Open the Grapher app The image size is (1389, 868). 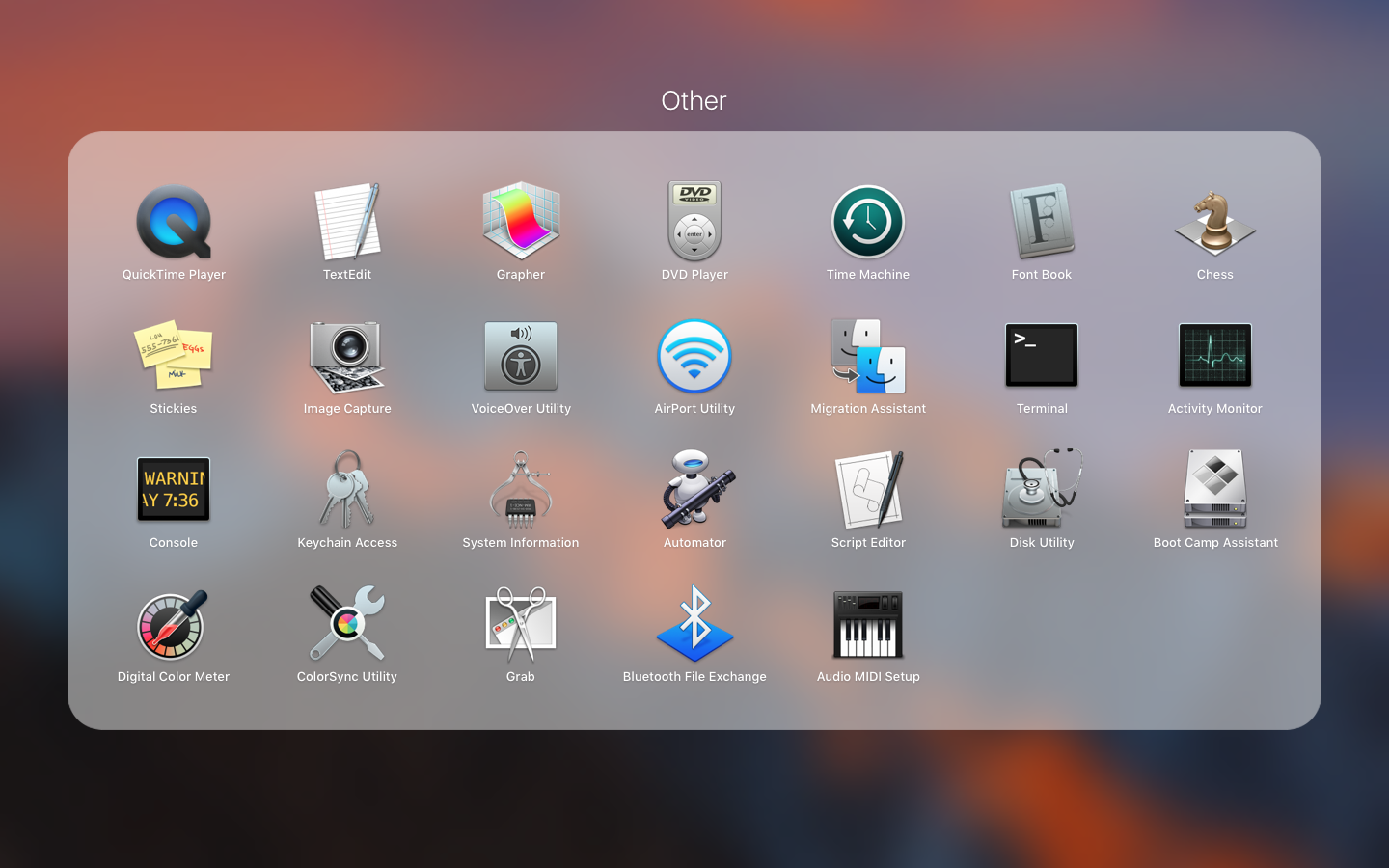[x=521, y=222]
